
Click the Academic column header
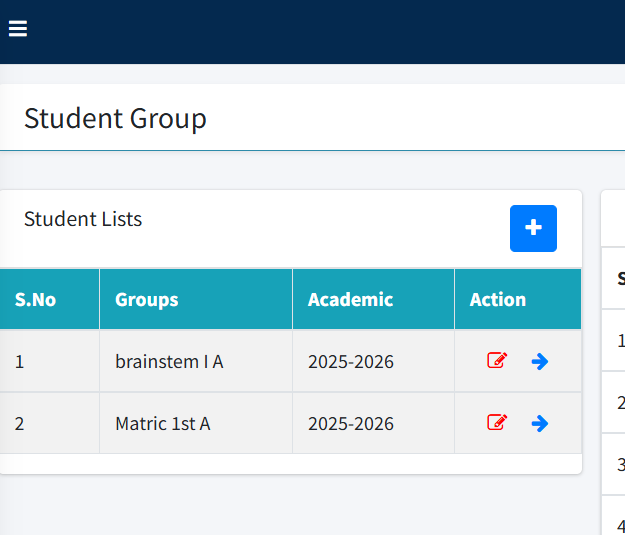[x=350, y=299]
